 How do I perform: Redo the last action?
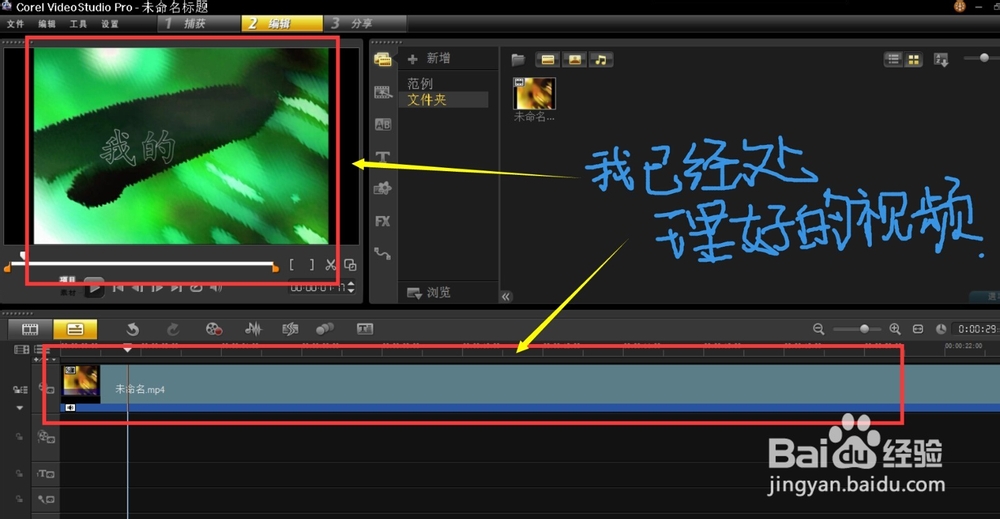[x=172, y=329]
